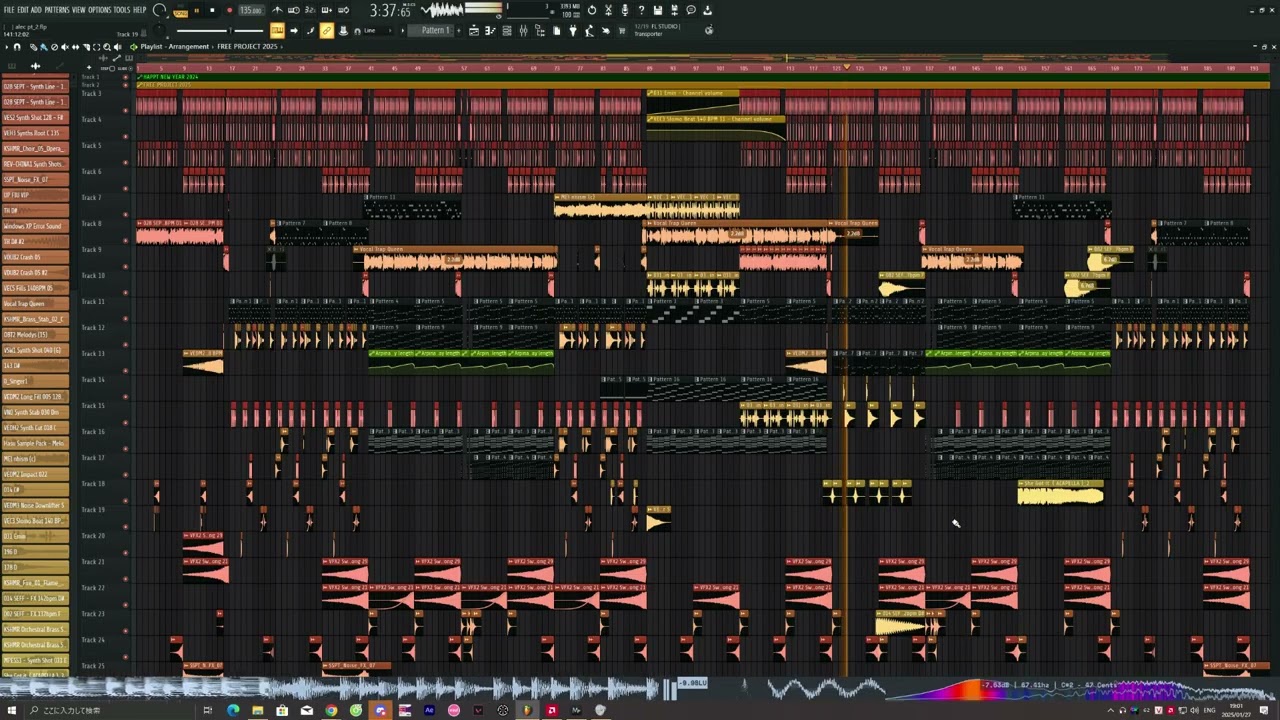
Task: Open the HELP menu
Action: pyautogui.click(x=140, y=10)
